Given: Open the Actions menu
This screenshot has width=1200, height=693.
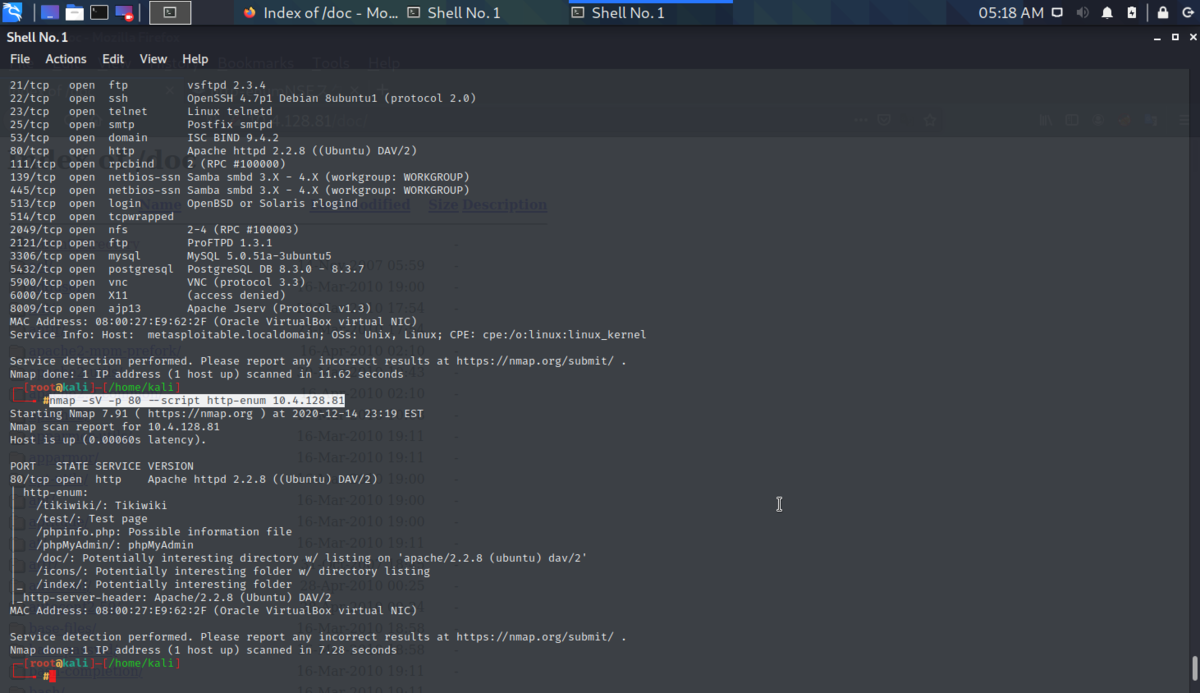Looking at the screenshot, I should tap(66, 59).
